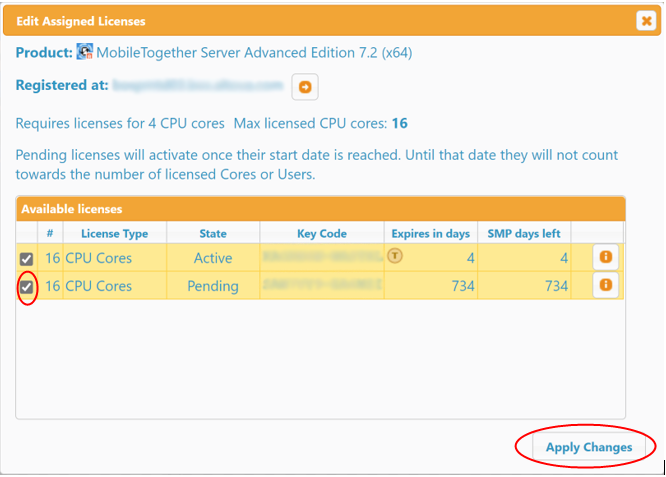Uncheck the Active license checkbox
666x477 pixels.
pos(28,258)
